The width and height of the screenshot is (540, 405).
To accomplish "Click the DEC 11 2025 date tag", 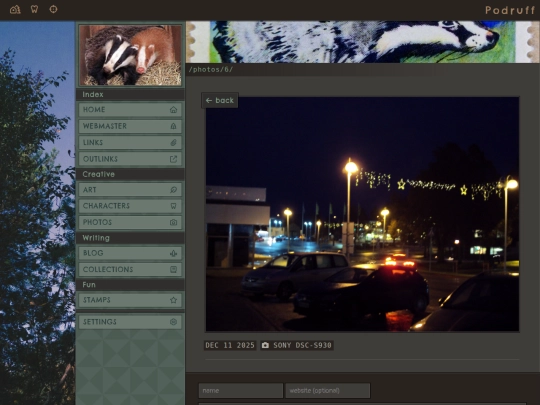I will point(230,345).
